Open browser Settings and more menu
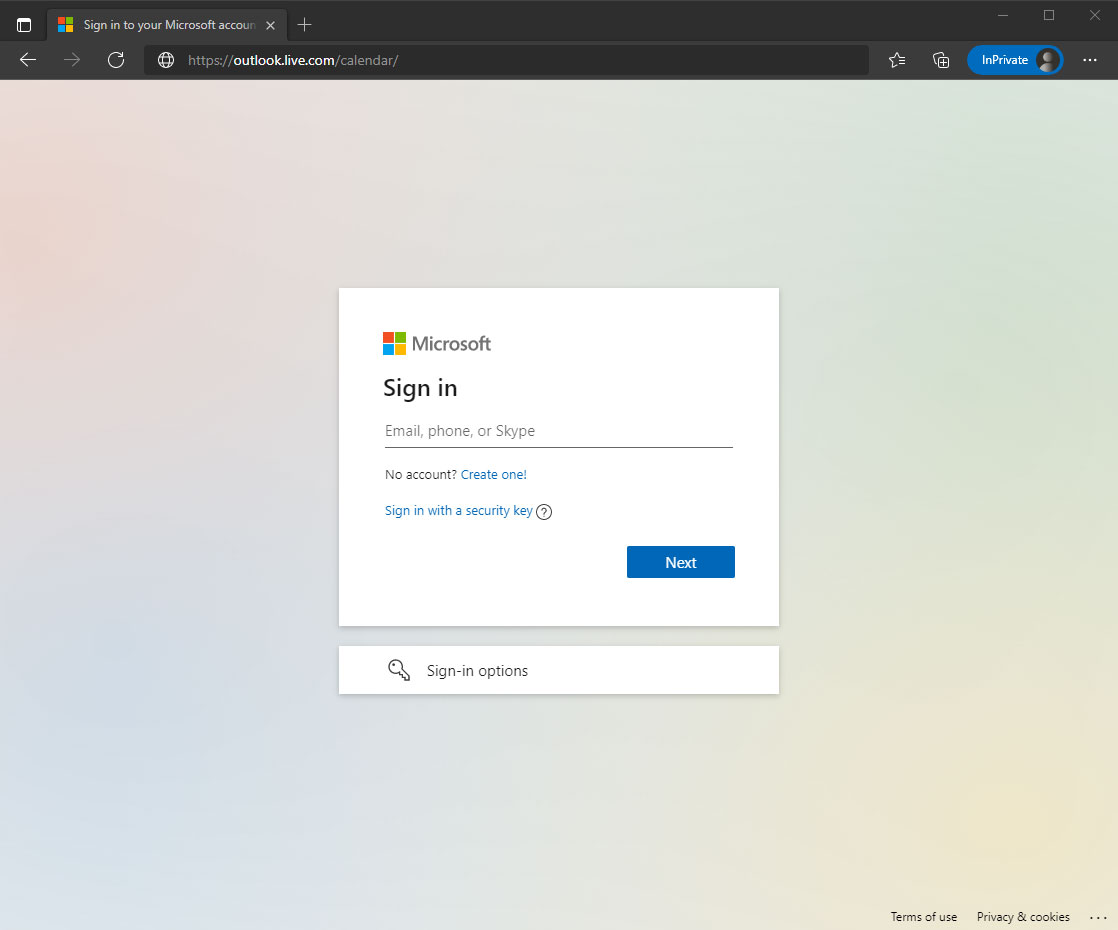Image resolution: width=1118 pixels, height=930 pixels. [x=1089, y=60]
